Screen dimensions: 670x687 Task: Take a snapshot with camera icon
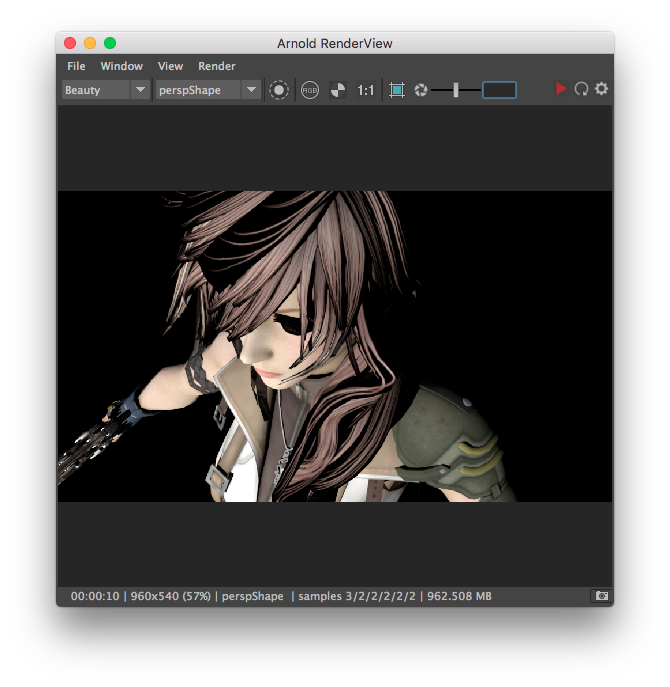pyautogui.click(x=601, y=596)
